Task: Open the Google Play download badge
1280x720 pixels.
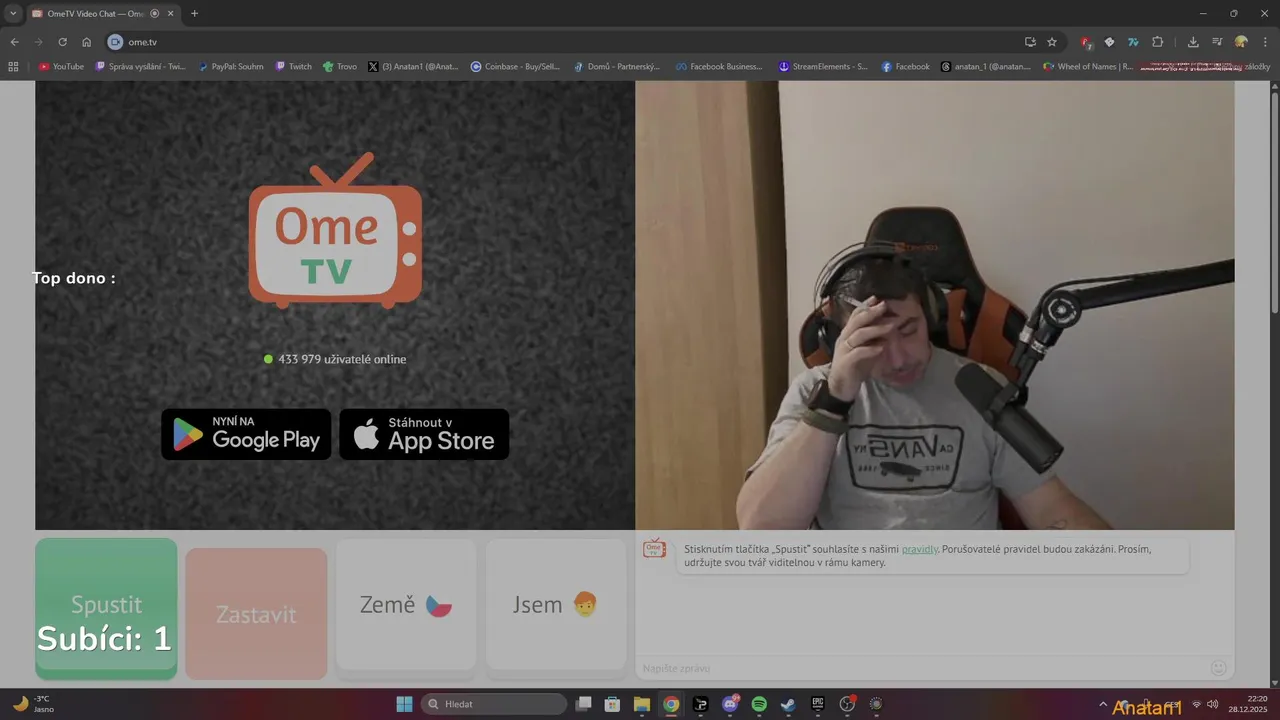Action: coord(246,434)
